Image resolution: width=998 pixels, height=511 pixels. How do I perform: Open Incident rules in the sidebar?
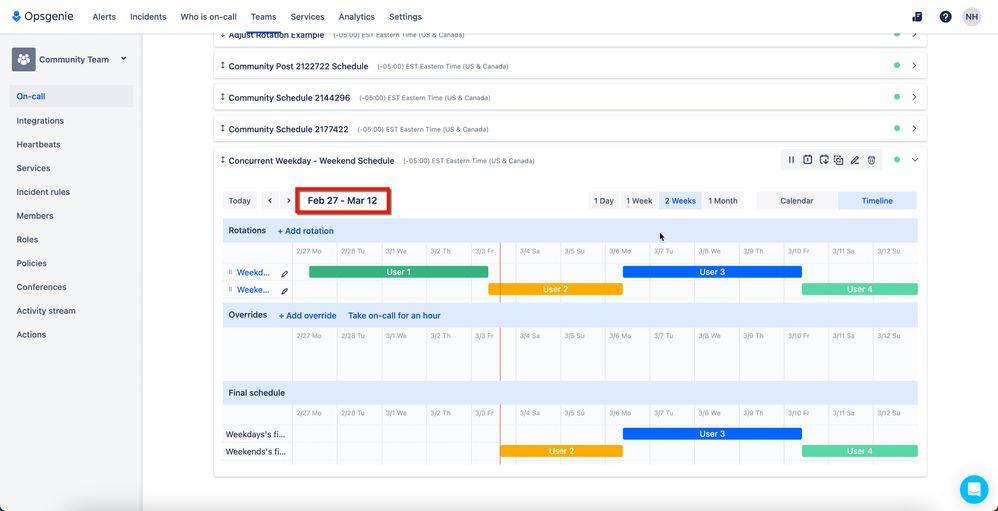click(x=43, y=192)
